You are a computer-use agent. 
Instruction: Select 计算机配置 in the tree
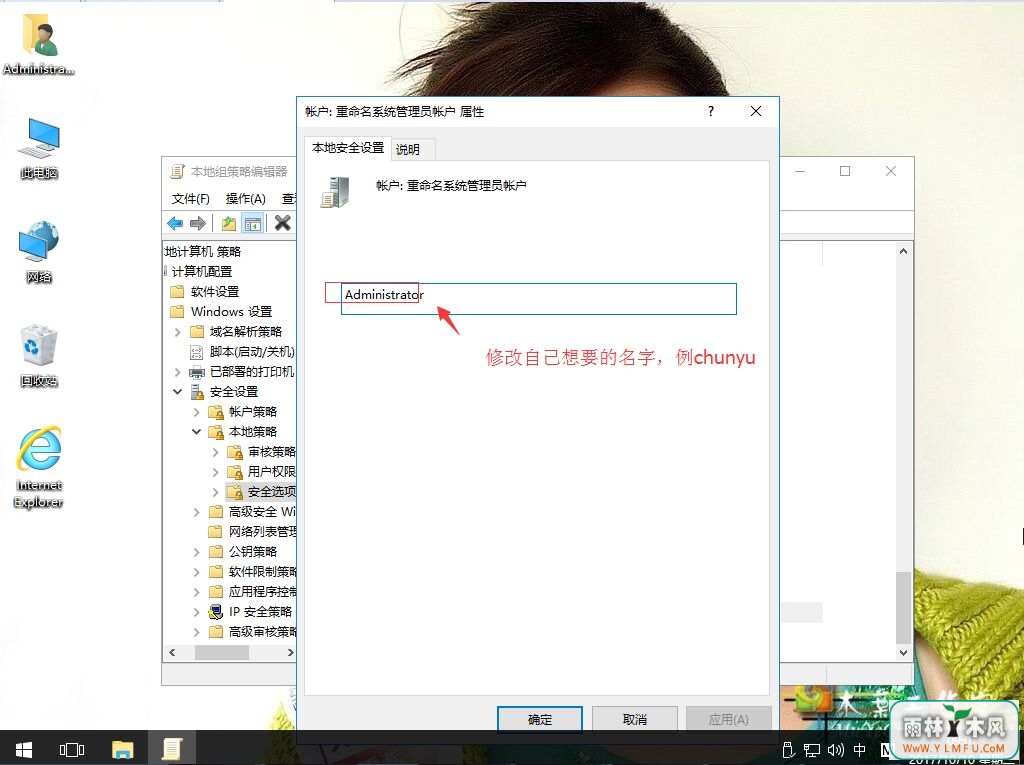201,271
